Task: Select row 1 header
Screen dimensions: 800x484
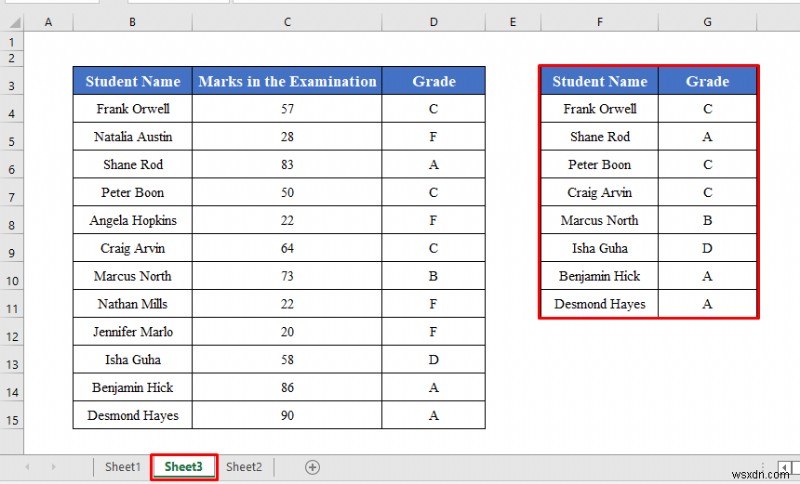Action: pyautogui.click(x=12, y=42)
